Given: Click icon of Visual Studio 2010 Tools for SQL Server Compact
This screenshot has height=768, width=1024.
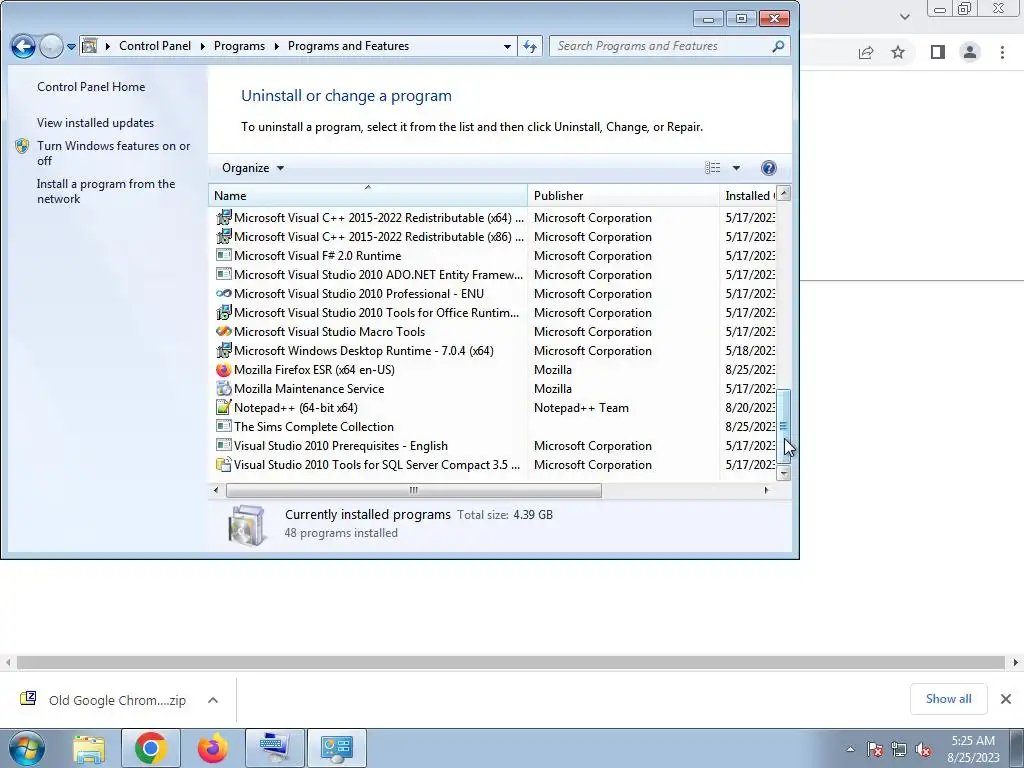Looking at the screenshot, I should point(223,464).
